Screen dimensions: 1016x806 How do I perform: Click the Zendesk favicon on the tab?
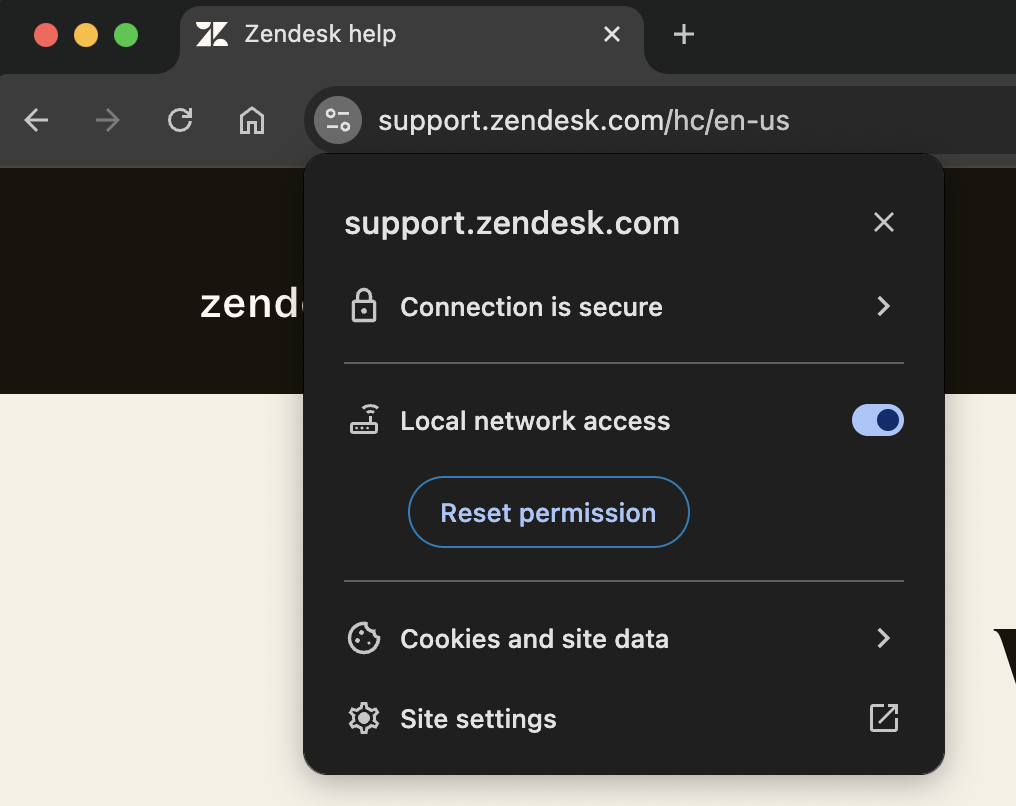212,34
